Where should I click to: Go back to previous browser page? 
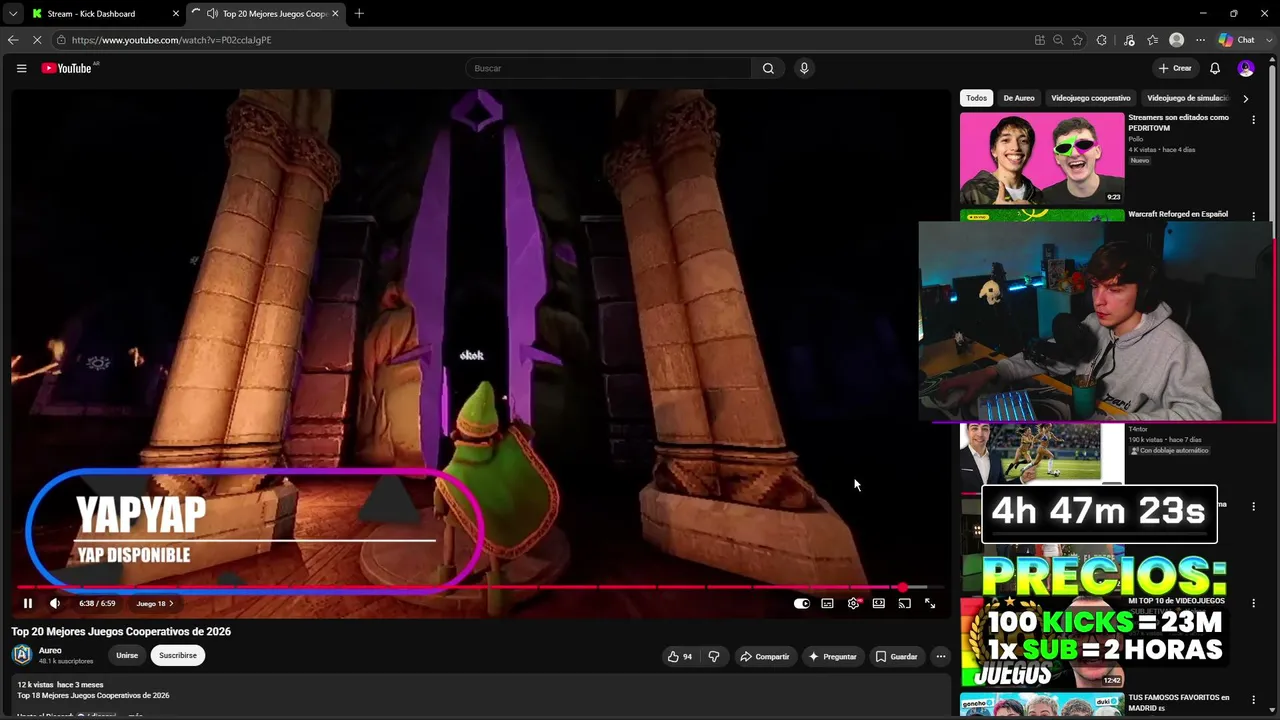pos(13,40)
